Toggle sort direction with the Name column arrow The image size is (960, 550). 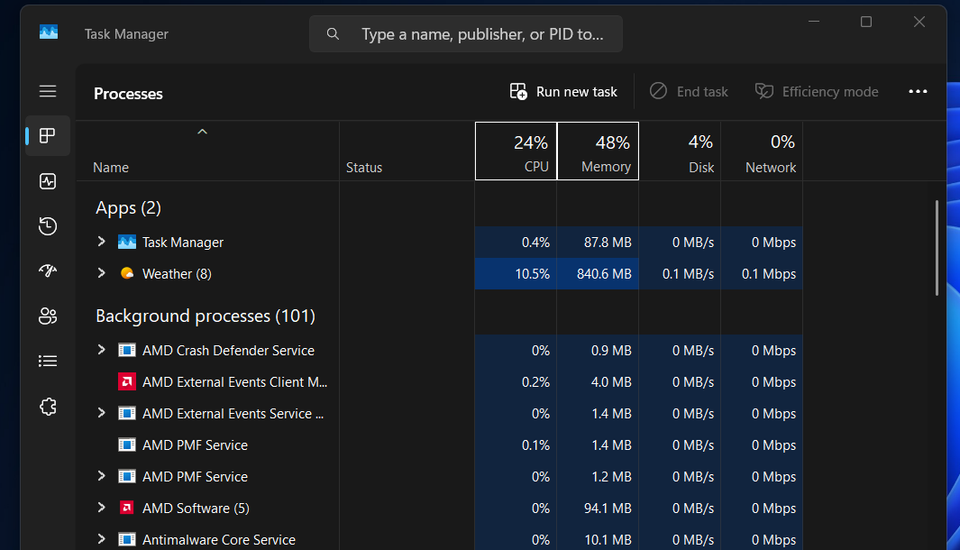[x=202, y=132]
